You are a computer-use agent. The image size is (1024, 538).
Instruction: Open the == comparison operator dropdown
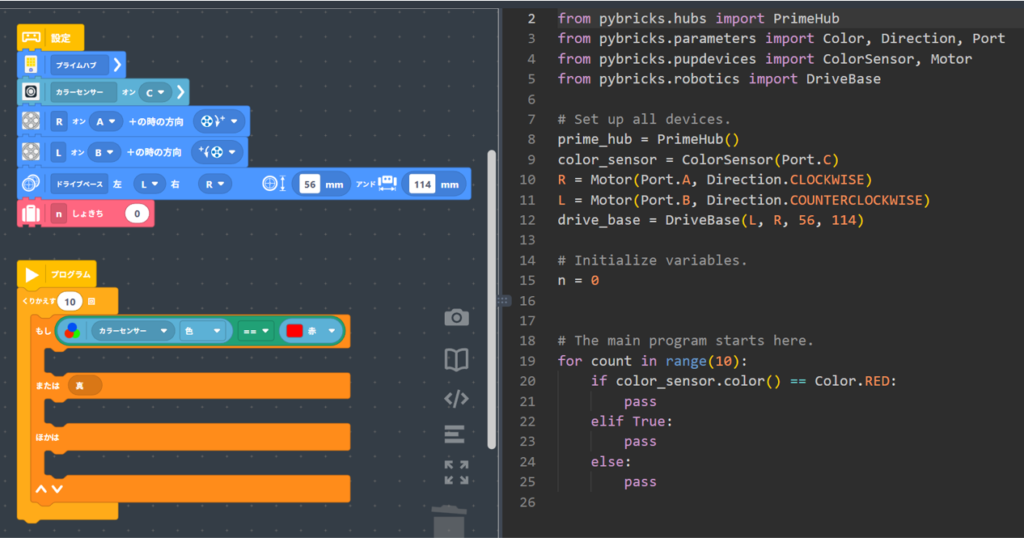254,331
